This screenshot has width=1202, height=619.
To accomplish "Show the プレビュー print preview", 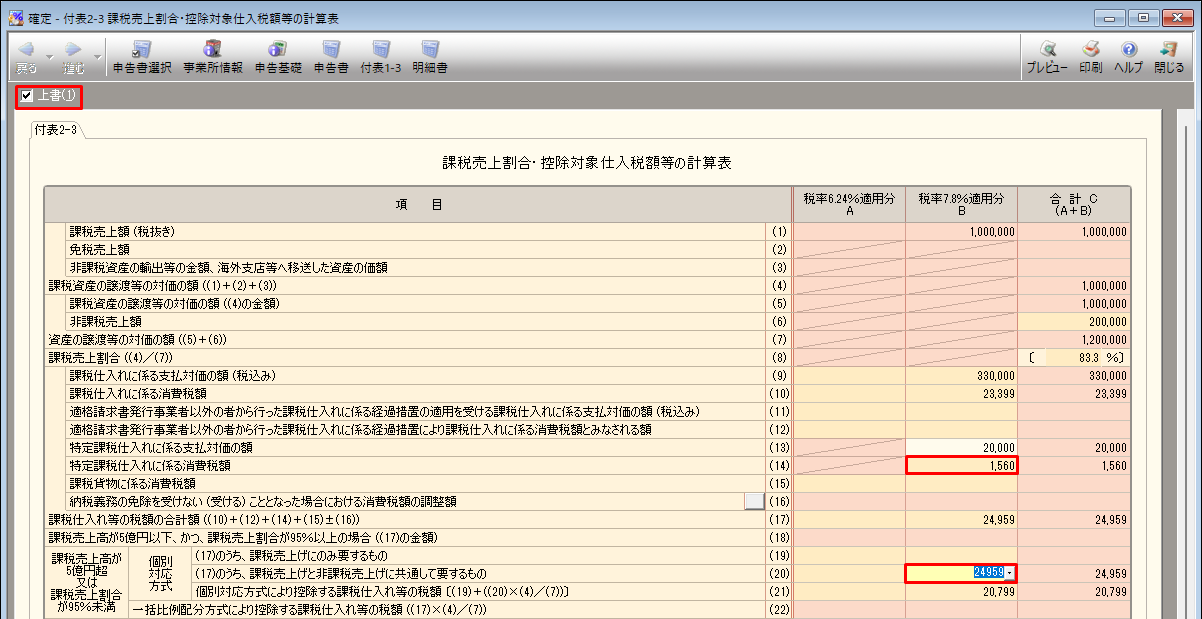I will (1047, 57).
